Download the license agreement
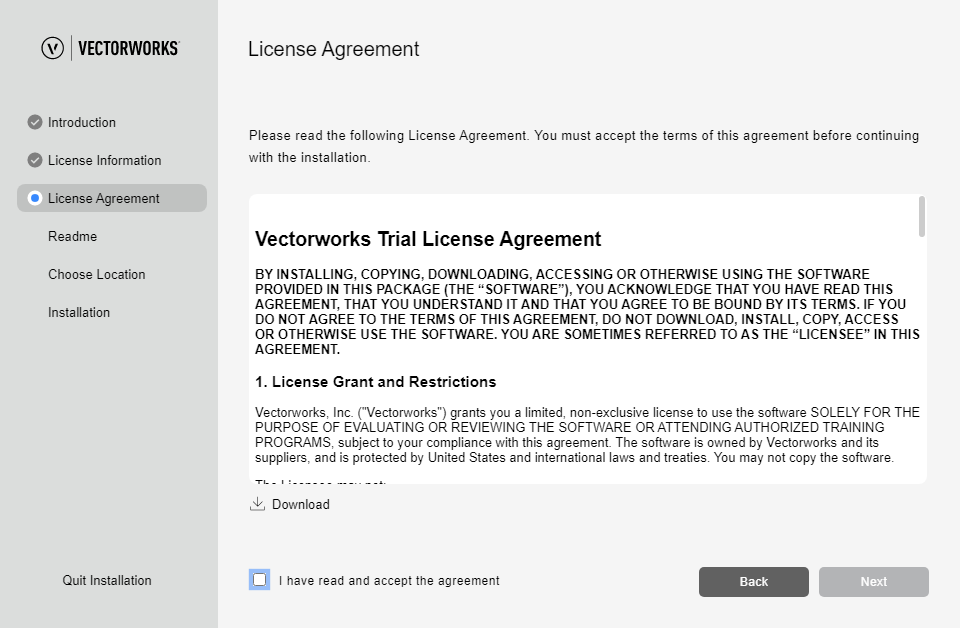 pos(300,504)
